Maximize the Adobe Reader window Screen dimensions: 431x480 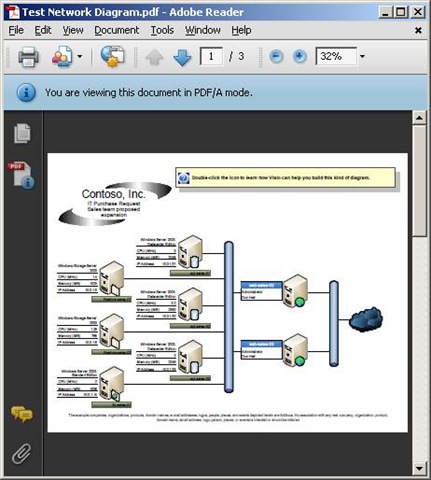(x=401, y=12)
